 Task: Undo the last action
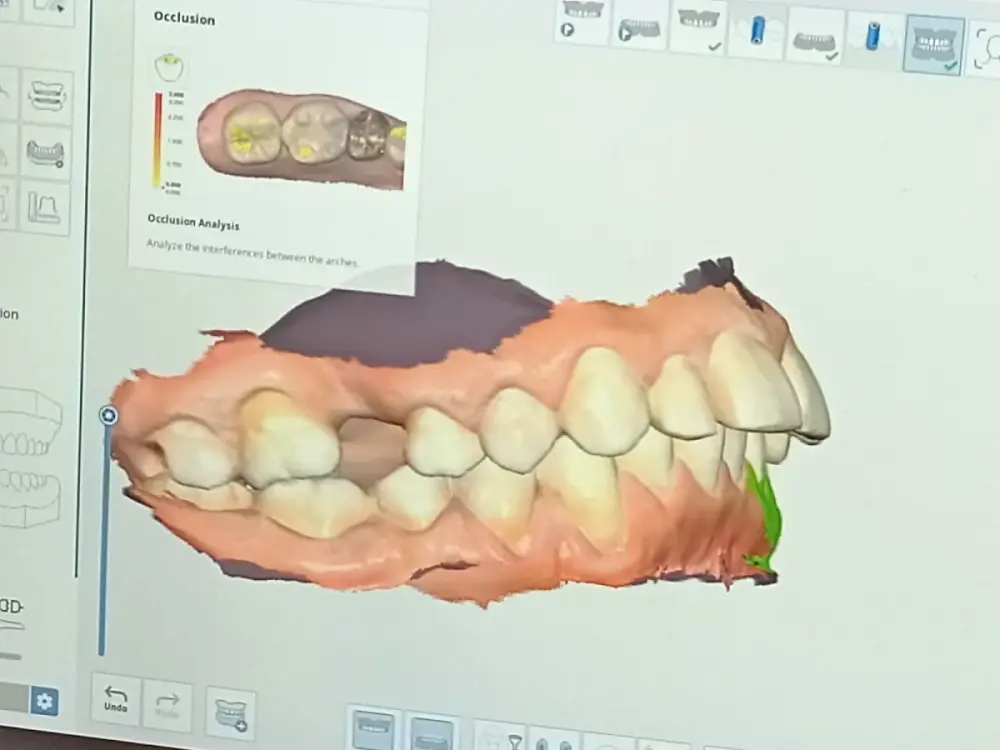click(x=115, y=699)
